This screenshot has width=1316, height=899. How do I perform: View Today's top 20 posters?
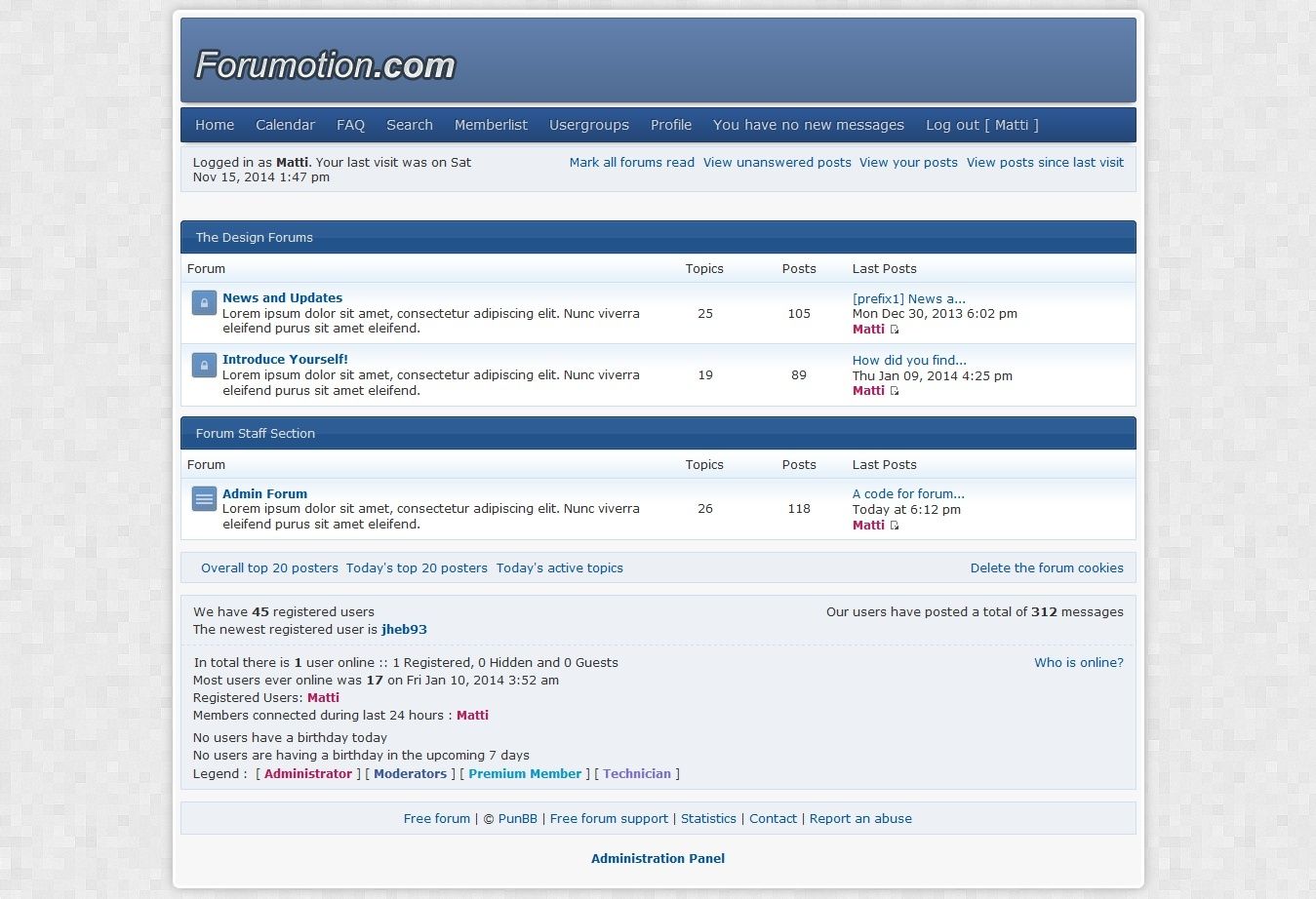pyautogui.click(x=417, y=568)
